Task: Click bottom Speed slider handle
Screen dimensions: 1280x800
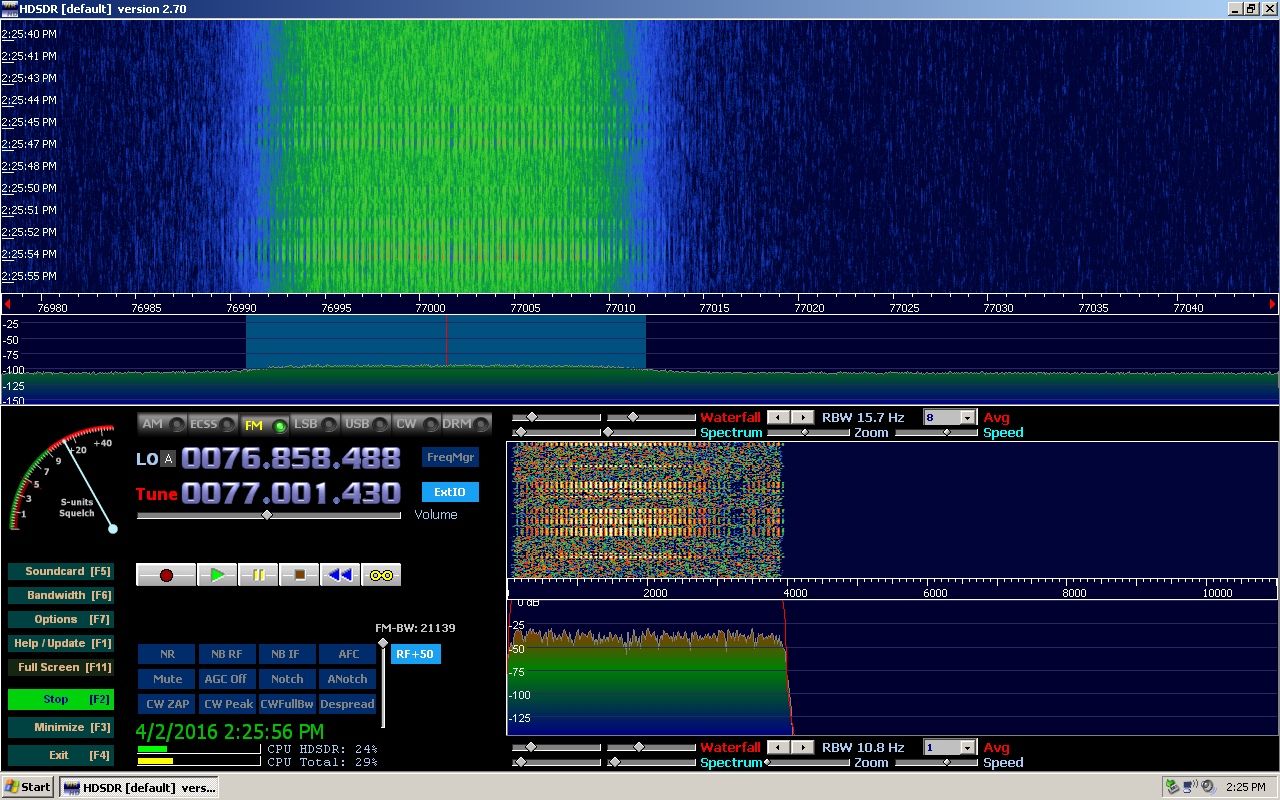Action: 946,762
